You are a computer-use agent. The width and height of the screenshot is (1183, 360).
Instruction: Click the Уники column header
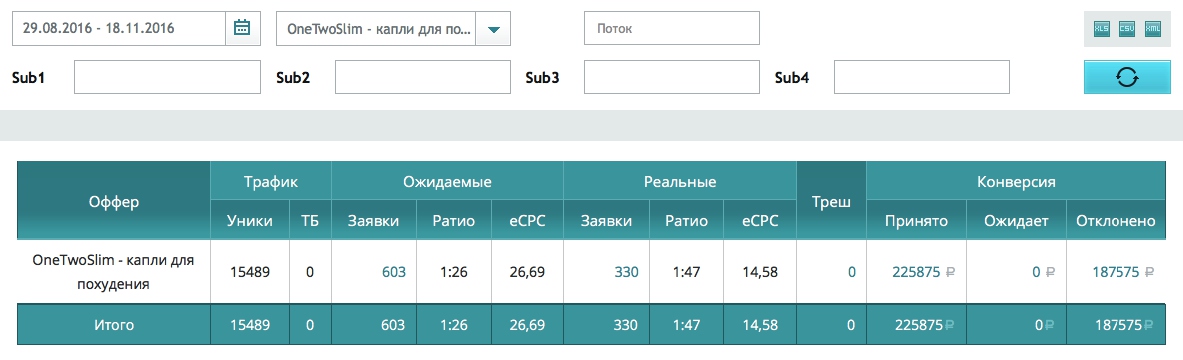coord(250,221)
